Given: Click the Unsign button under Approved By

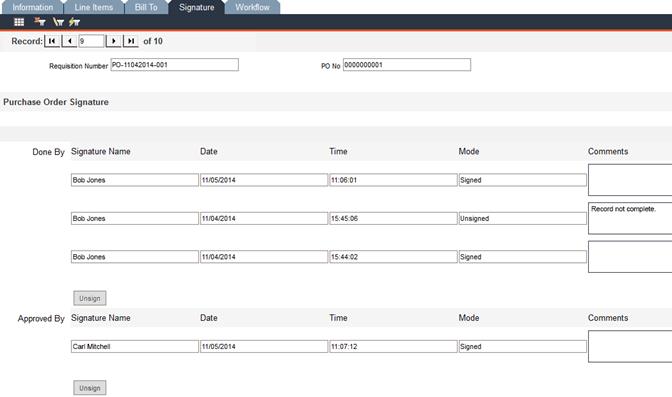Looking at the screenshot, I should click(x=90, y=388).
